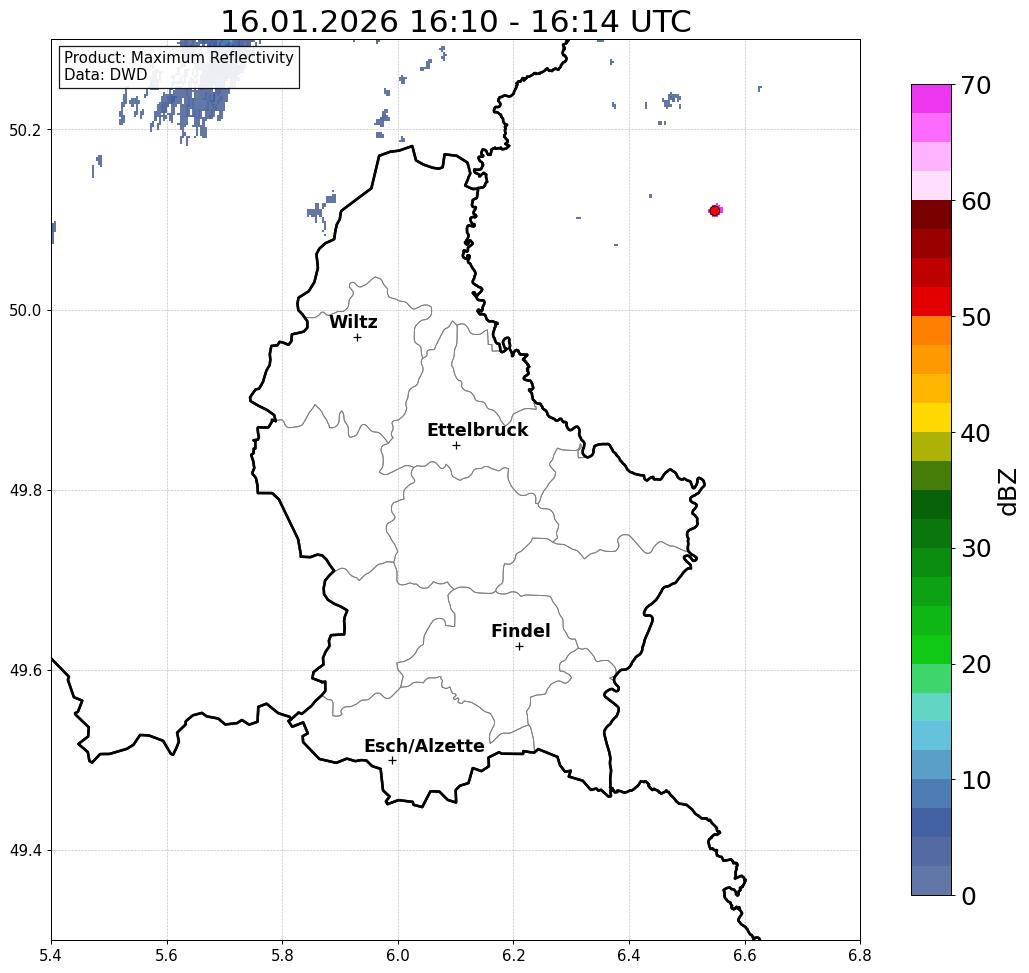Click the latitude tick label 49.8
Screen dimensions: 1029x973
tap(25, 491)
